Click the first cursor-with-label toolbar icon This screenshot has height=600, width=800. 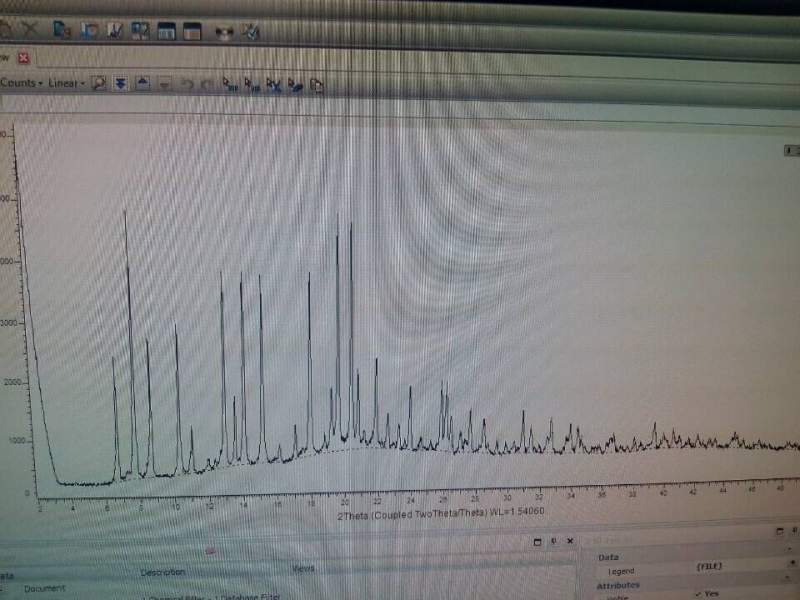230,85
